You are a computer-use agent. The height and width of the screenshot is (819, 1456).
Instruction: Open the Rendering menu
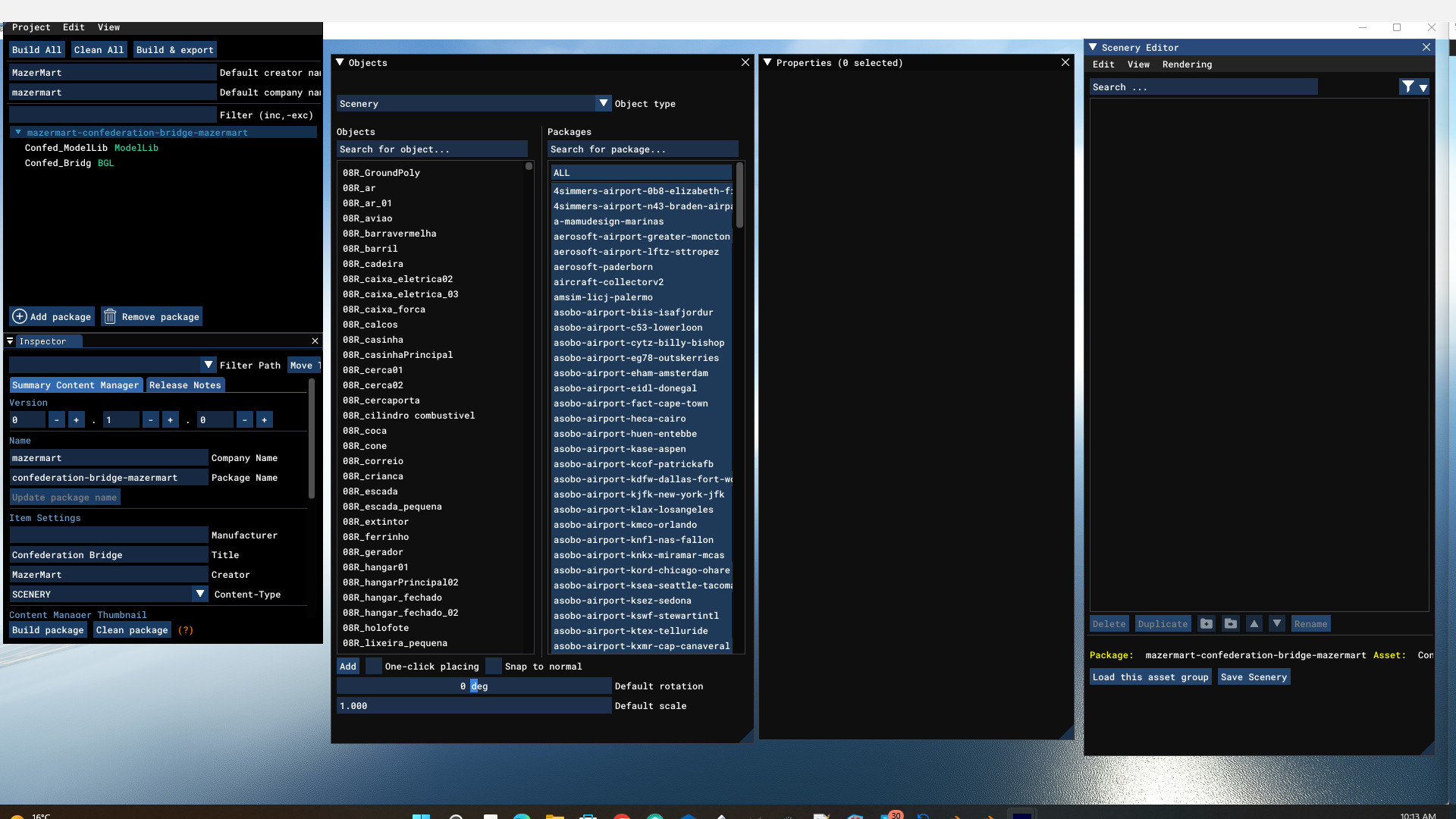[1187, 64]
